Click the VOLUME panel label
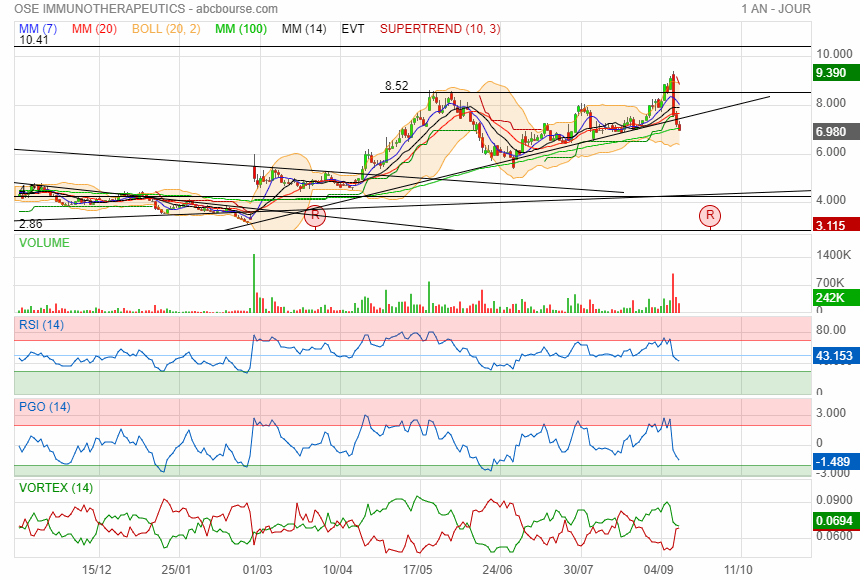 44,243
